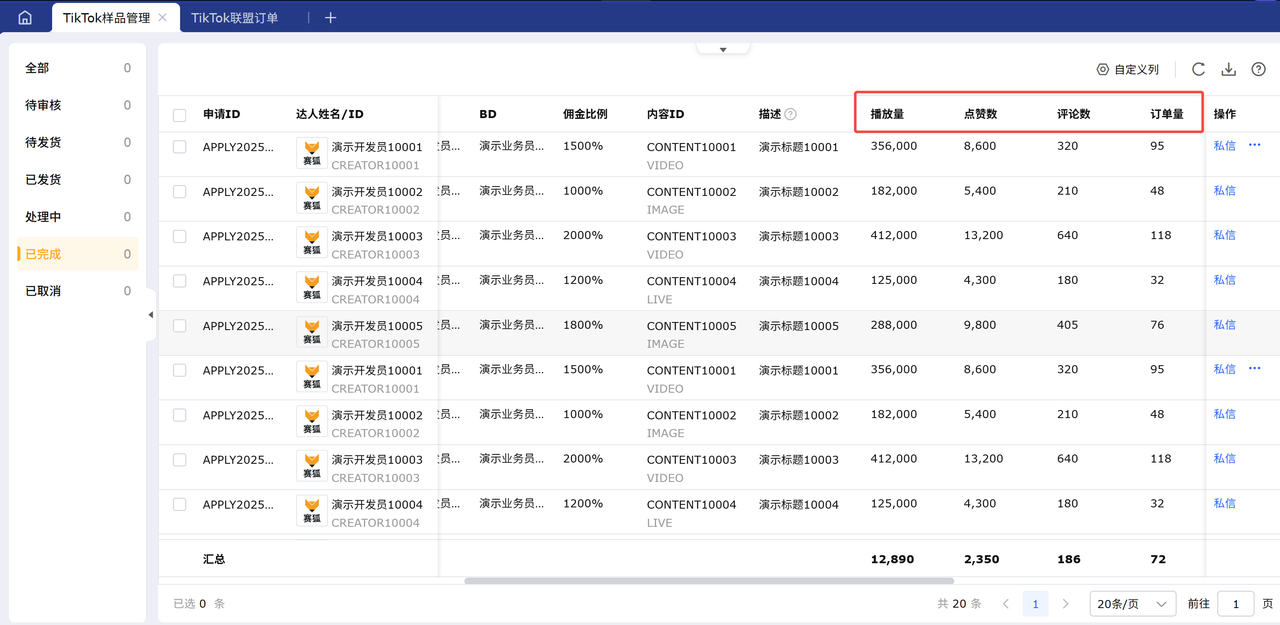
Task: Focus the 前往 page number input
Action: pos(1236,604)
